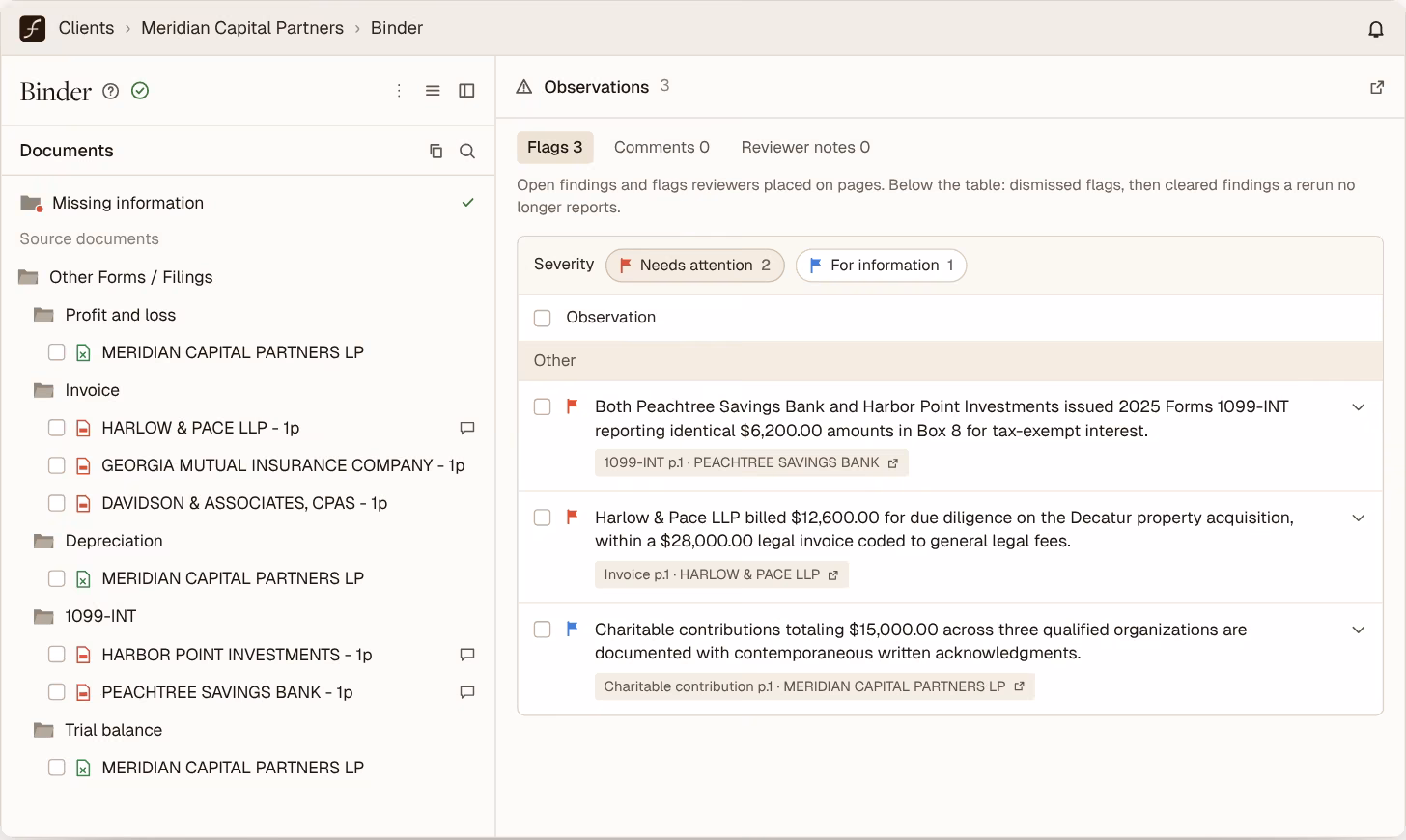Click red flag on Peachtree observation

[x=572, y=406]
